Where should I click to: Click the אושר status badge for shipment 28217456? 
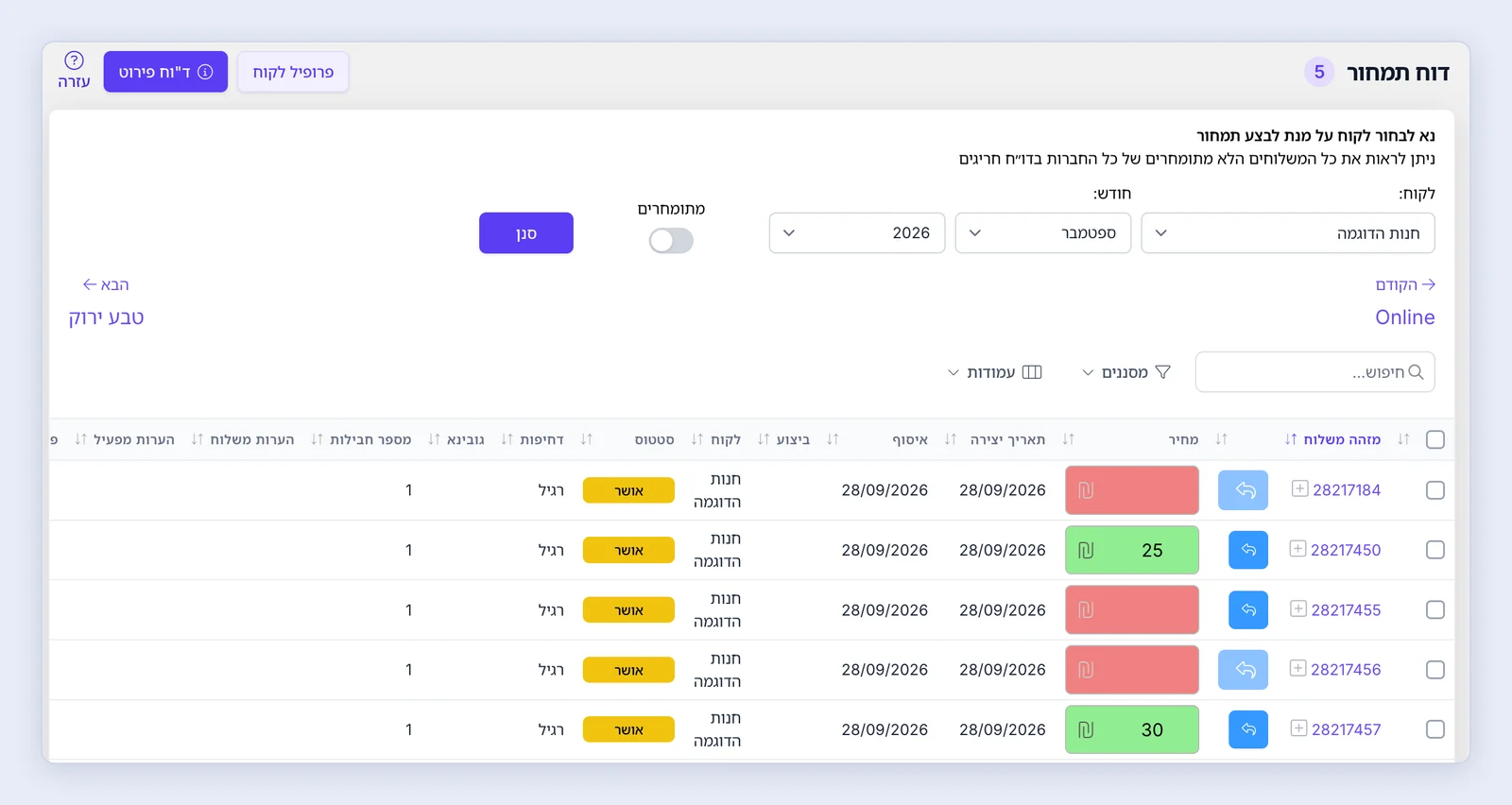628,670
